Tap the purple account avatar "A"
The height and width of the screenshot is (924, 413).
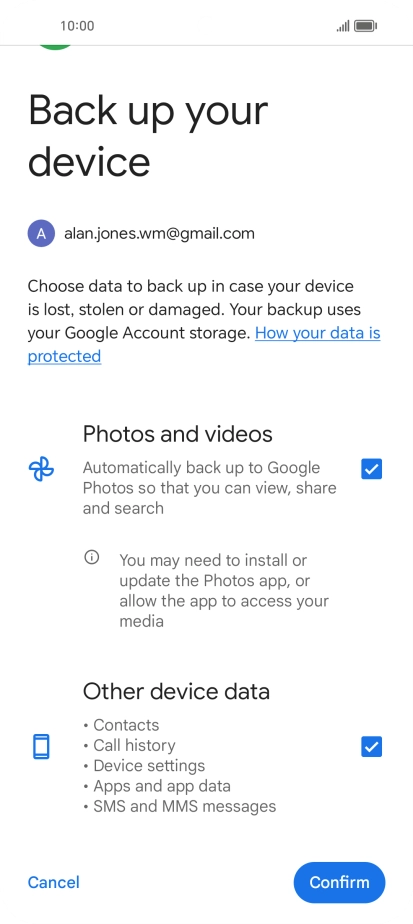click(41, 233)
